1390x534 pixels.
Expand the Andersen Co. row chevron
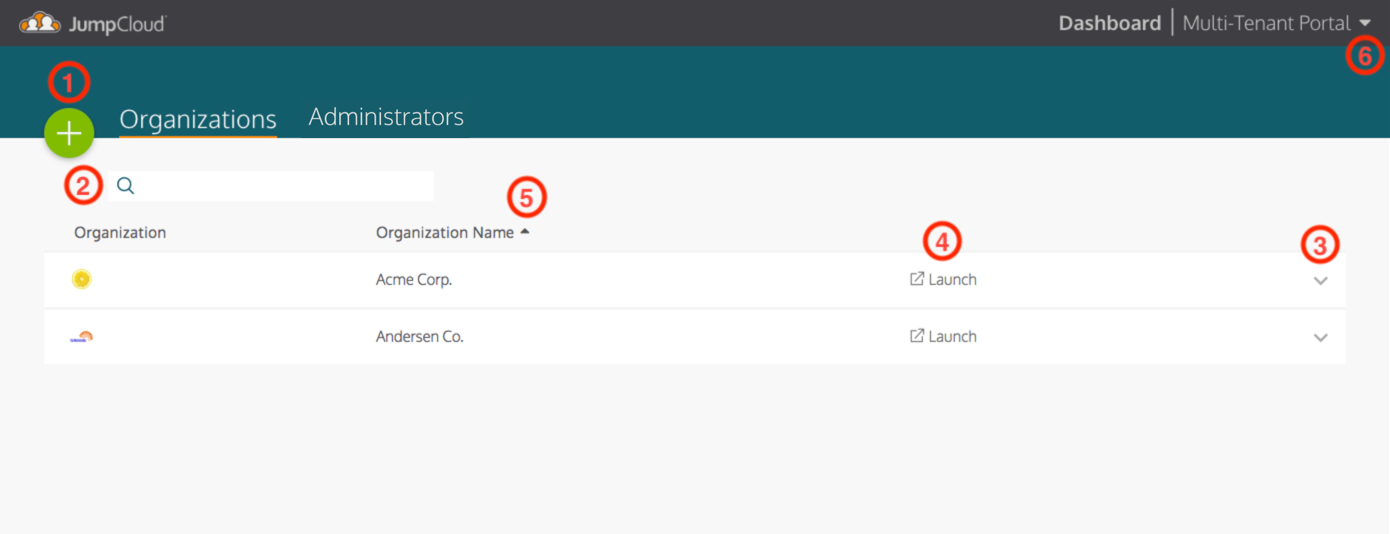point(1320,338)
